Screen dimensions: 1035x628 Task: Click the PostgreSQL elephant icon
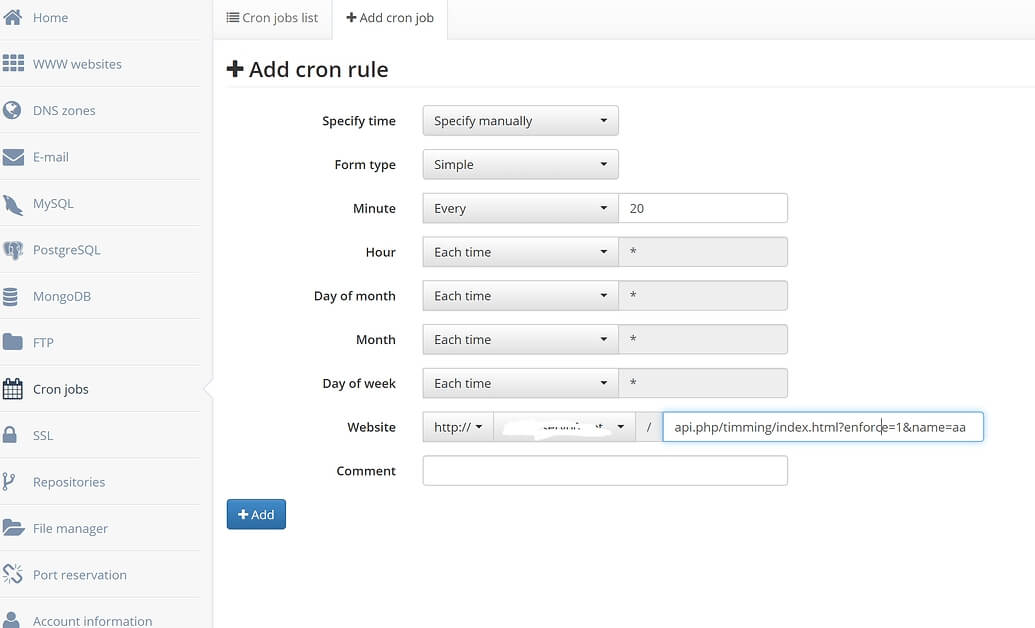coord(13,250)
